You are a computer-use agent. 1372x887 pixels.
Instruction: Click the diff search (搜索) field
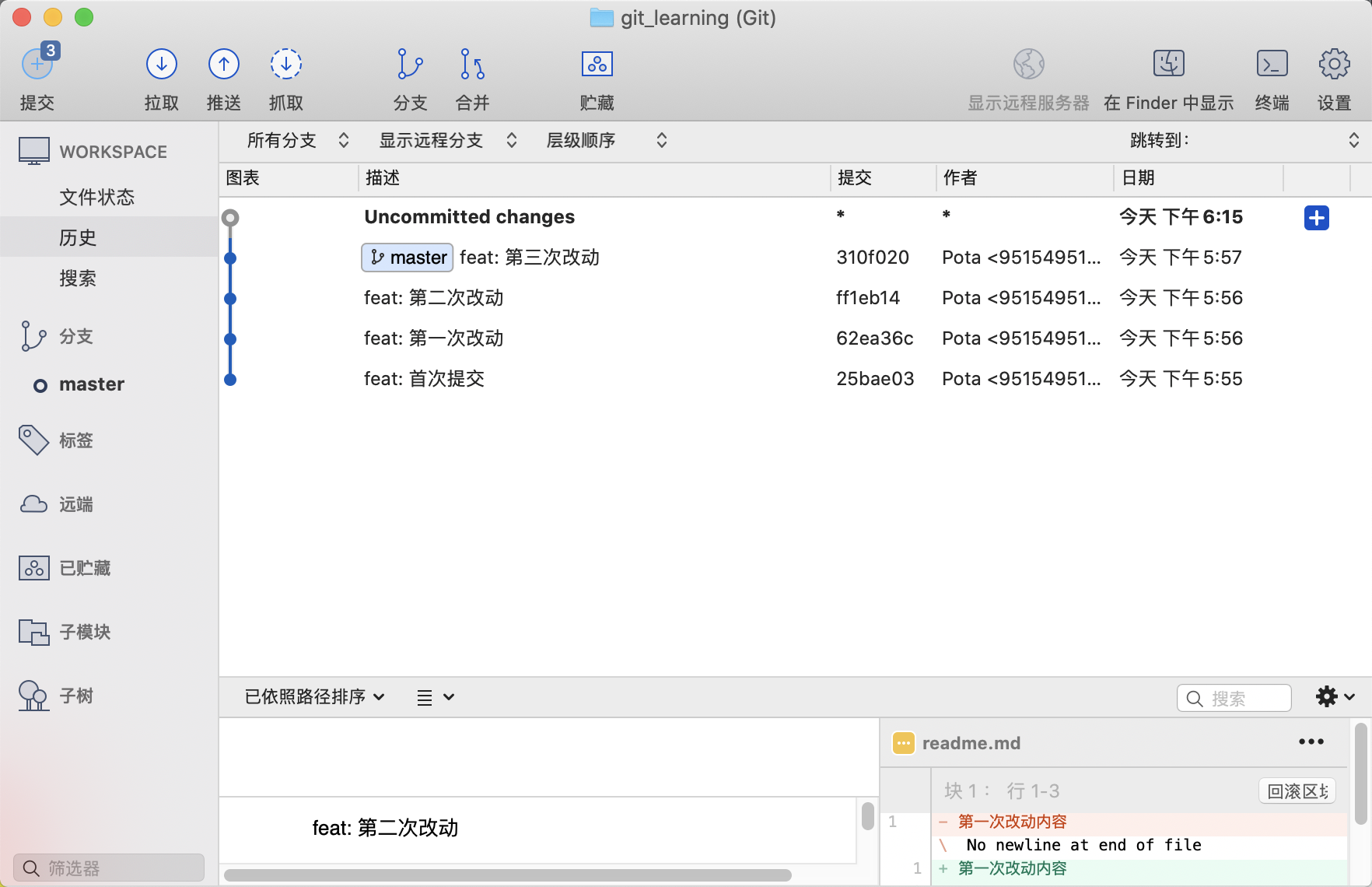pyautogui.click(x=1234, y=698)
